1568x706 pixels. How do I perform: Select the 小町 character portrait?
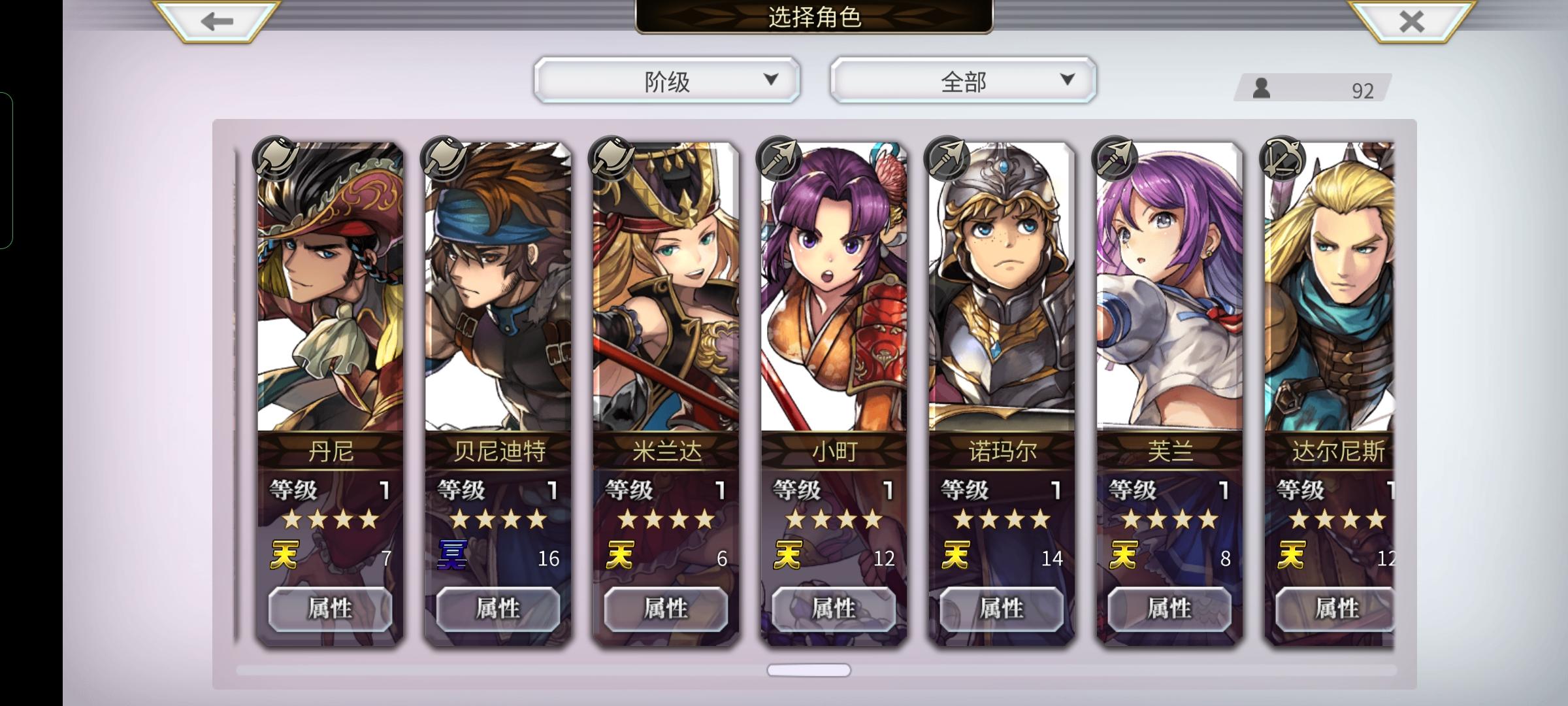(834, 288)
